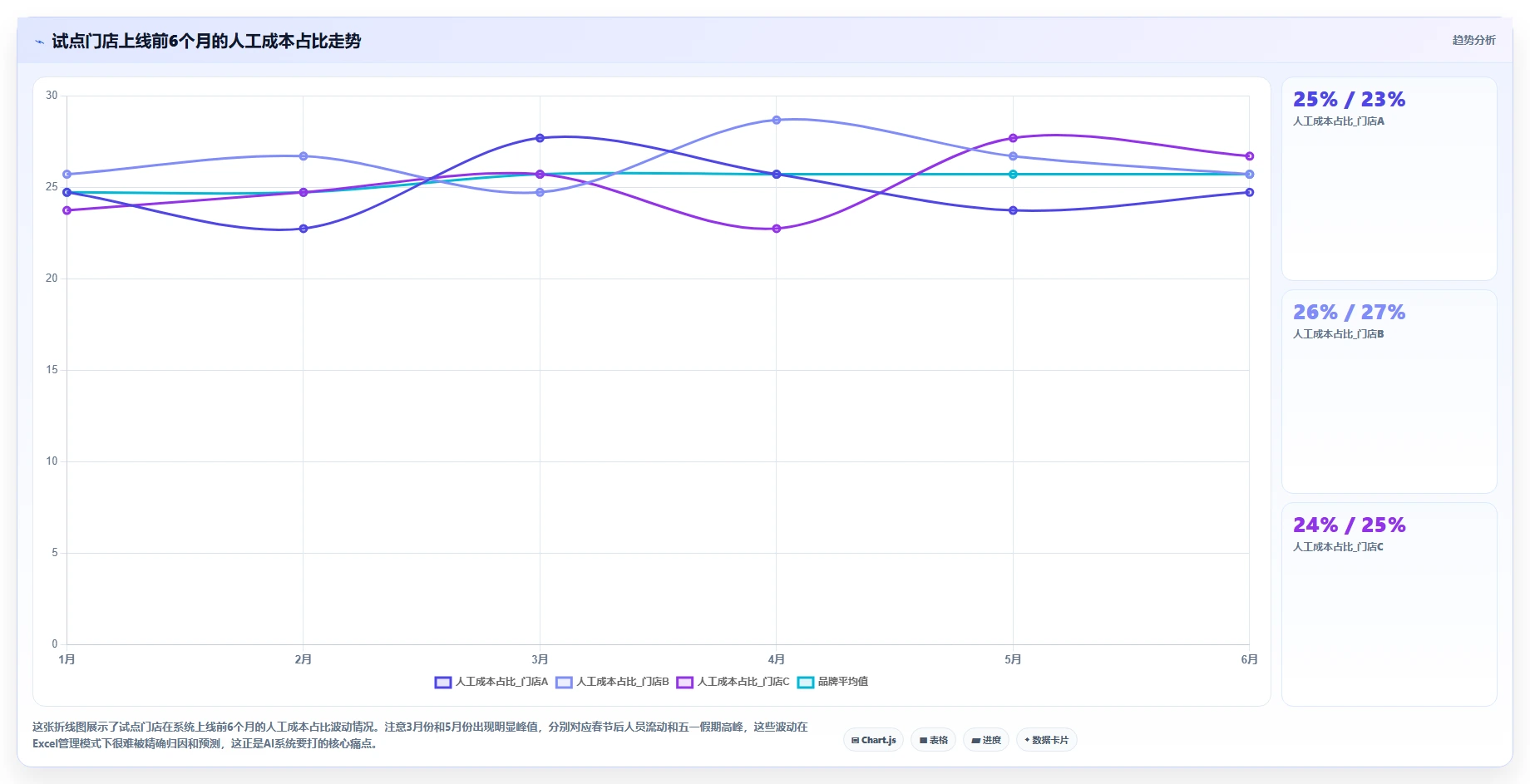Click the chart title 试点门店上线前6个月的人工成本占比走势

(x=206, y=41)
